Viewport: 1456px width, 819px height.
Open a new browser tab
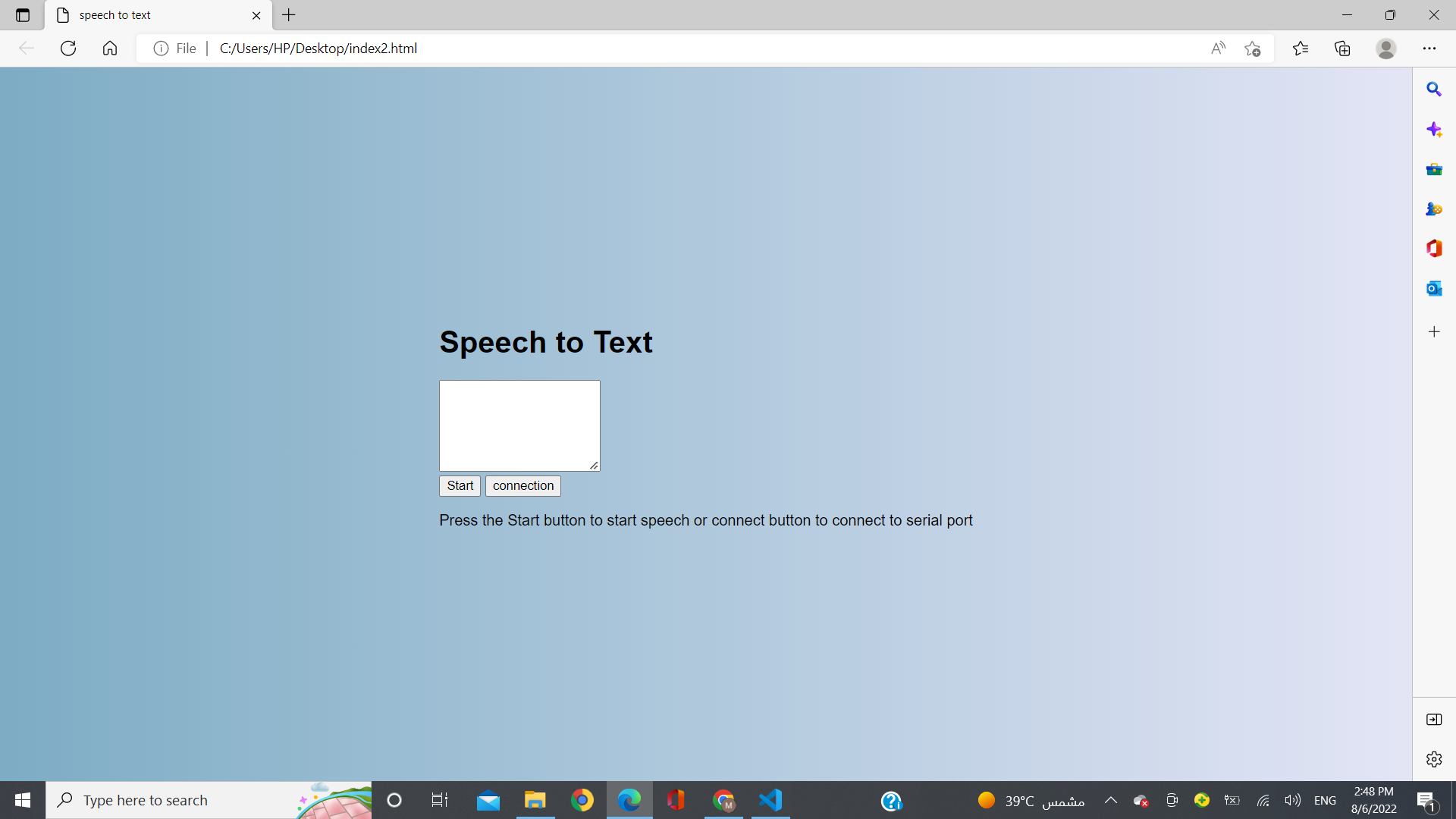tap(289, 15)
